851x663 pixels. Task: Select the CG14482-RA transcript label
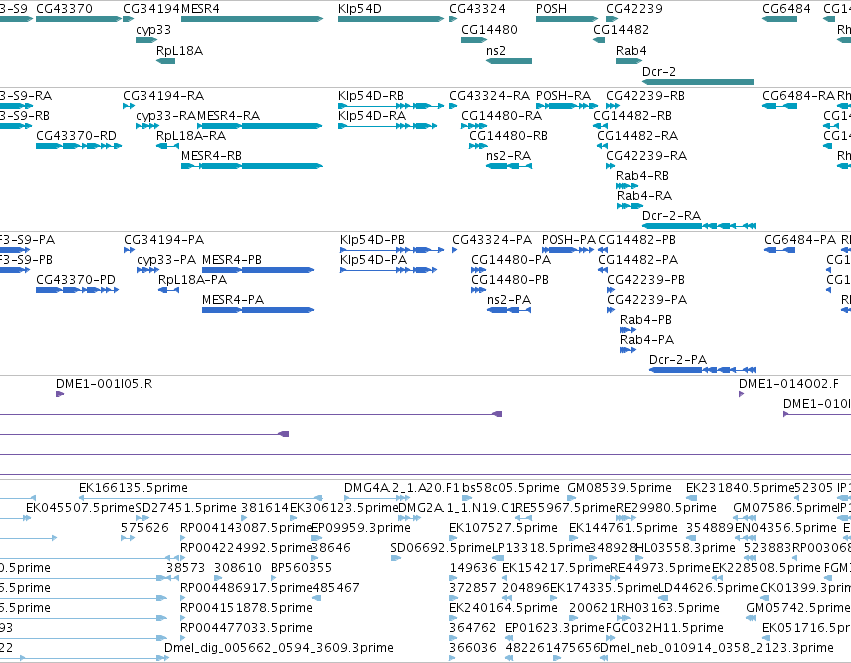(x=637, y=136)
